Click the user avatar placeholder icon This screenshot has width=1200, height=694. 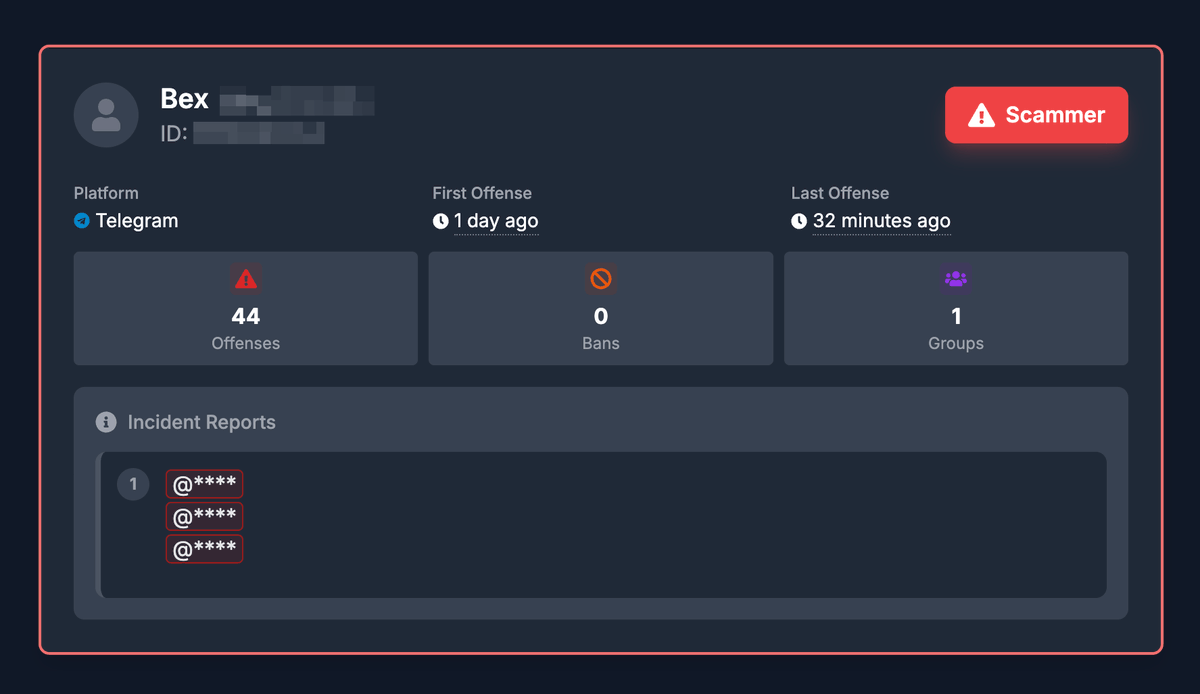[106, 115]
